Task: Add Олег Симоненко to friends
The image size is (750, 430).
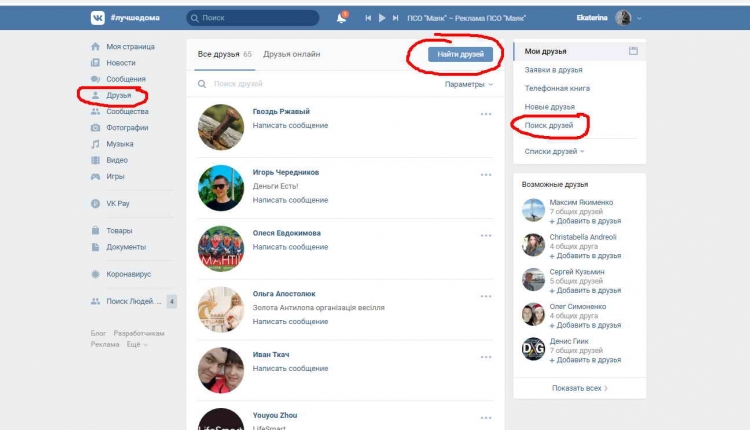Action: (585, 325)
